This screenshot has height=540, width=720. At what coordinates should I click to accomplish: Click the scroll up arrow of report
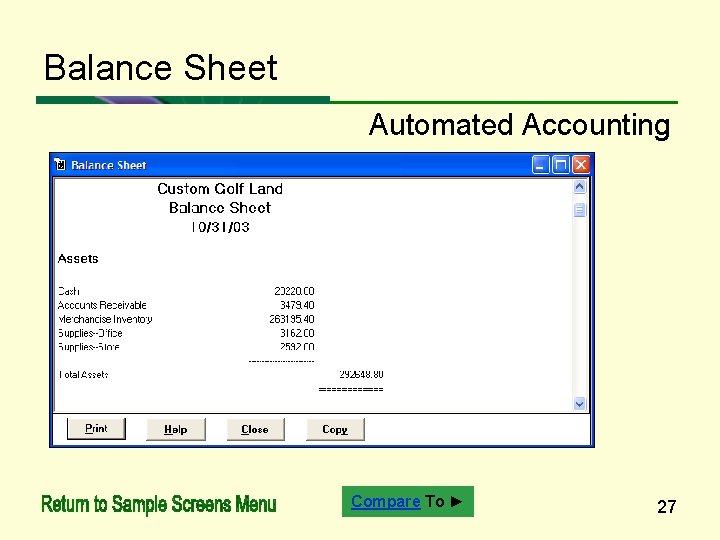(579, 187)
